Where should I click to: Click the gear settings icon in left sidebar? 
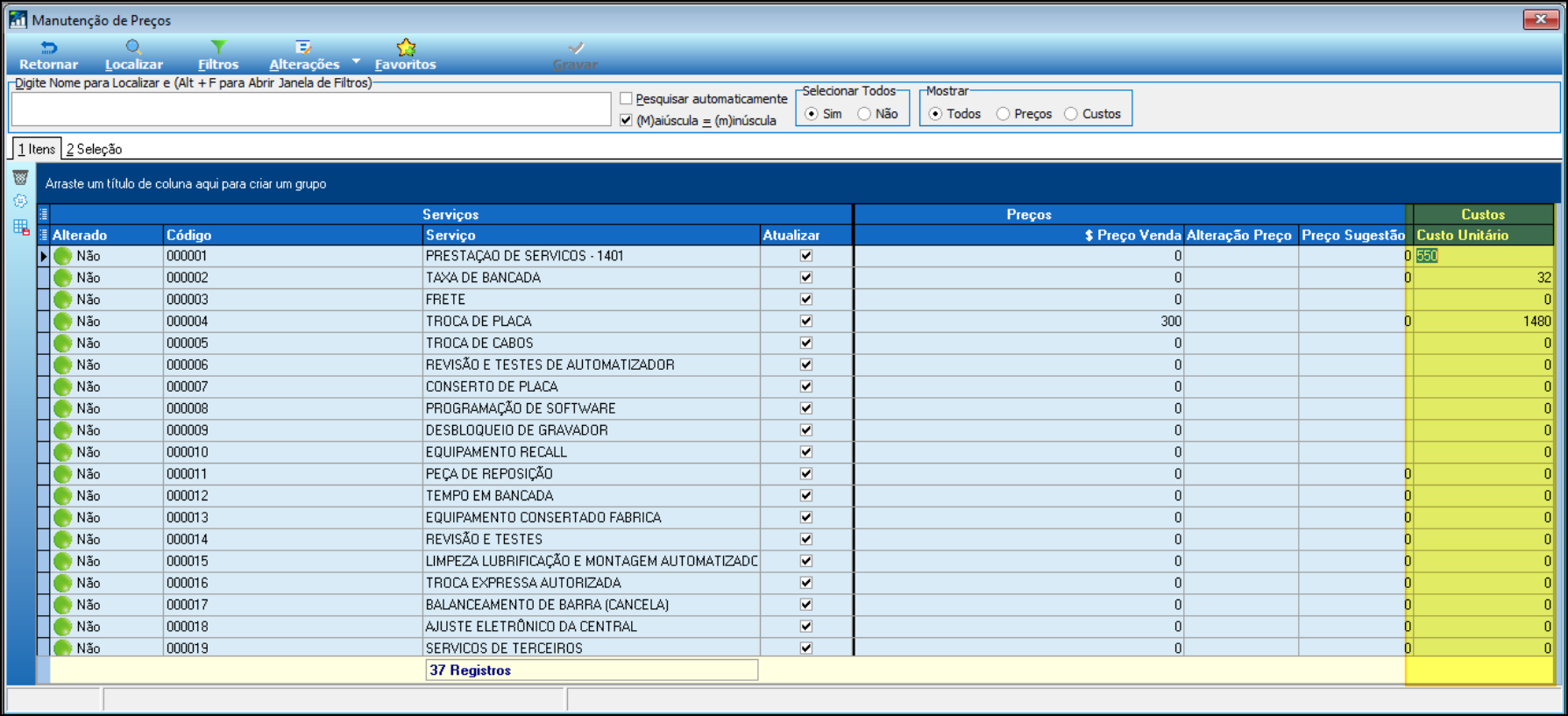tap(20, 202)
